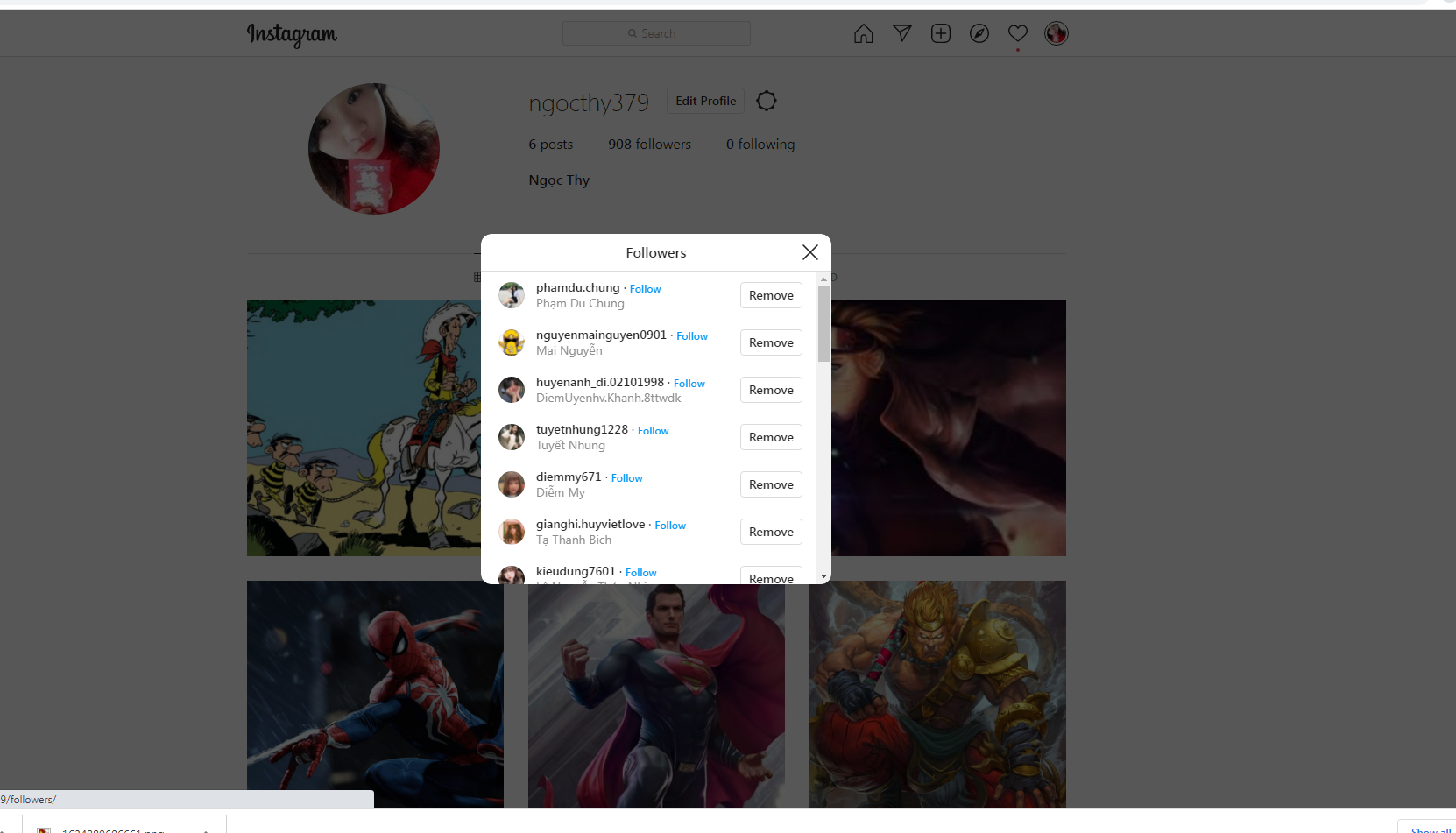Click the Followers dialog title
Screen dimensions: 1456x833
click(x=656, y=252)
